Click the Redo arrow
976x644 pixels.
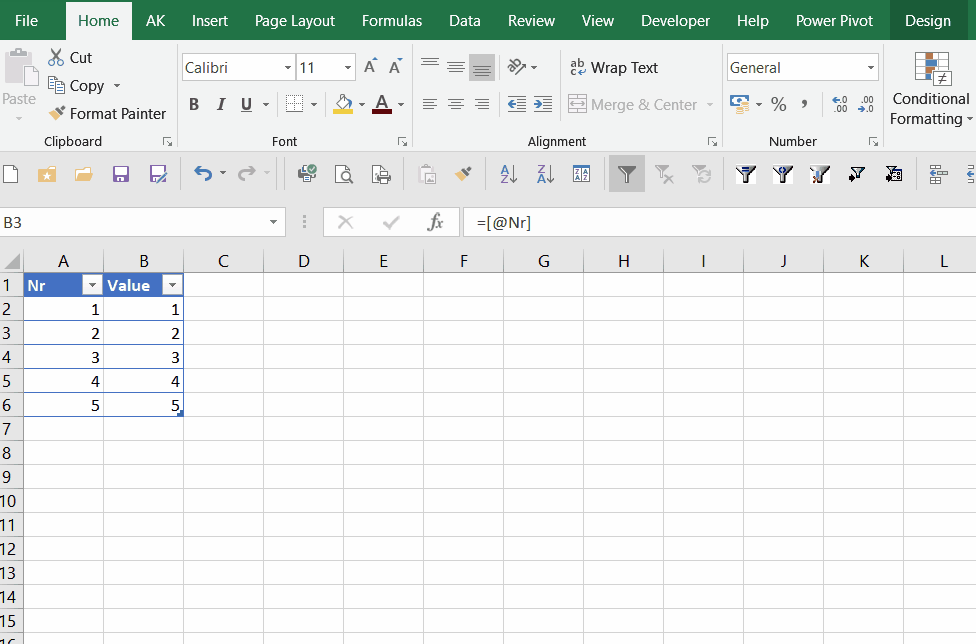pyautogui.click(x=247, y=173)
